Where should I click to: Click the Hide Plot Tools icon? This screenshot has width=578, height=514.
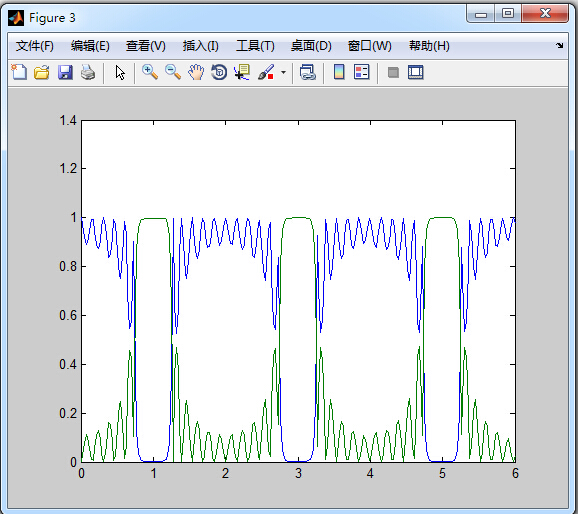[393, 72]
